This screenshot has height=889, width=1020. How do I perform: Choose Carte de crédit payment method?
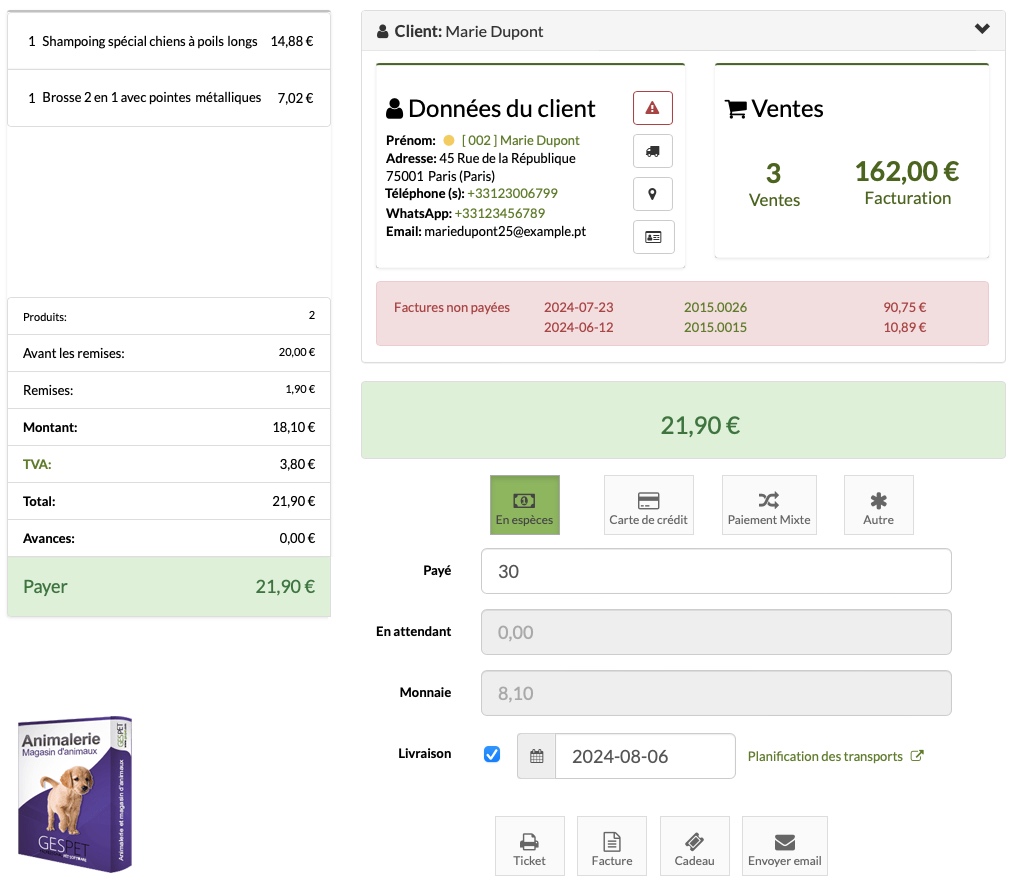click(649, 505)
